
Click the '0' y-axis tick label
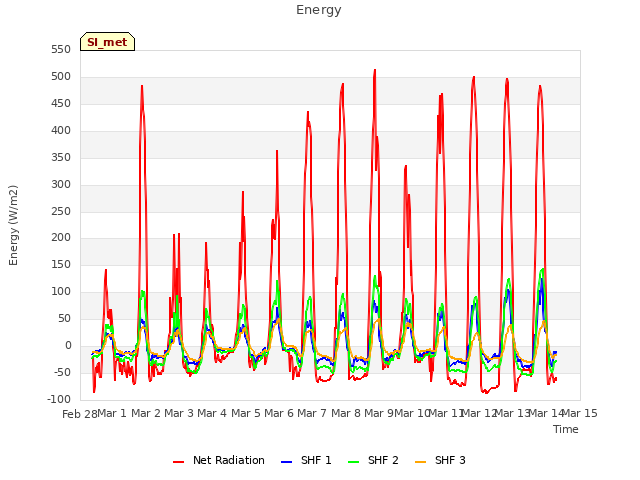(x=68, y=345)
